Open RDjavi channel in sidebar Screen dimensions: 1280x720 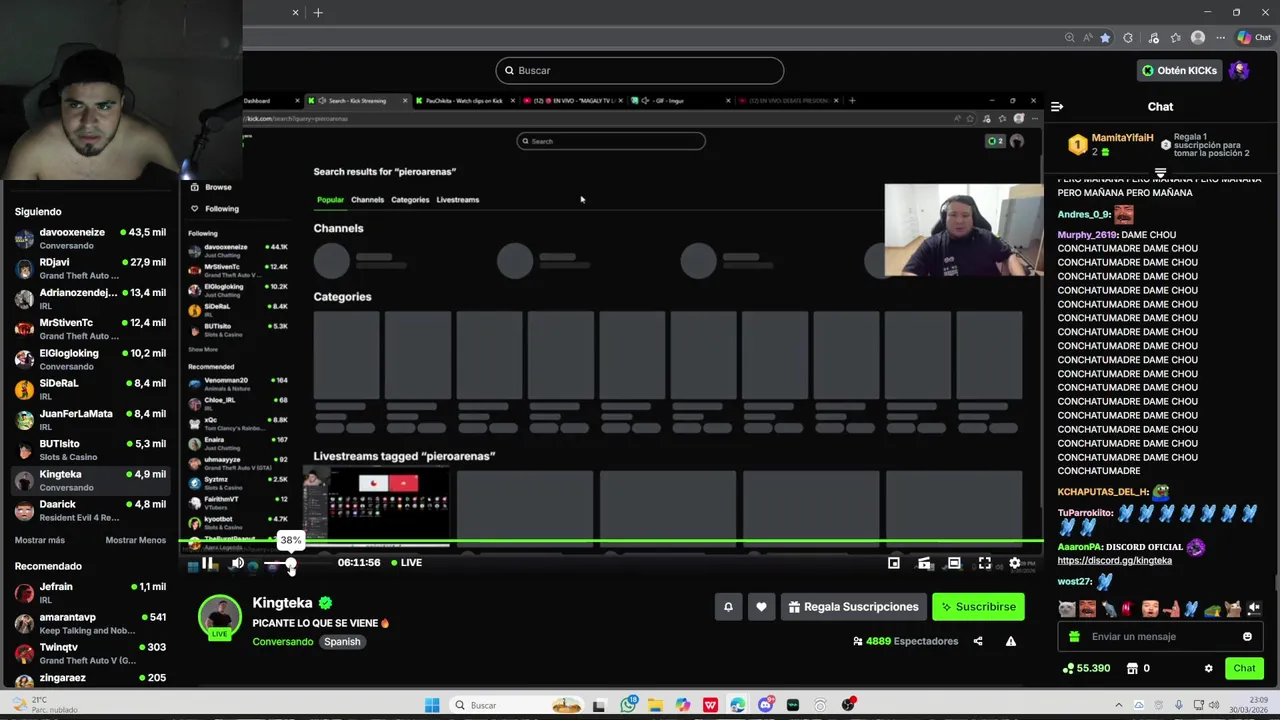[x=91, y=268]
